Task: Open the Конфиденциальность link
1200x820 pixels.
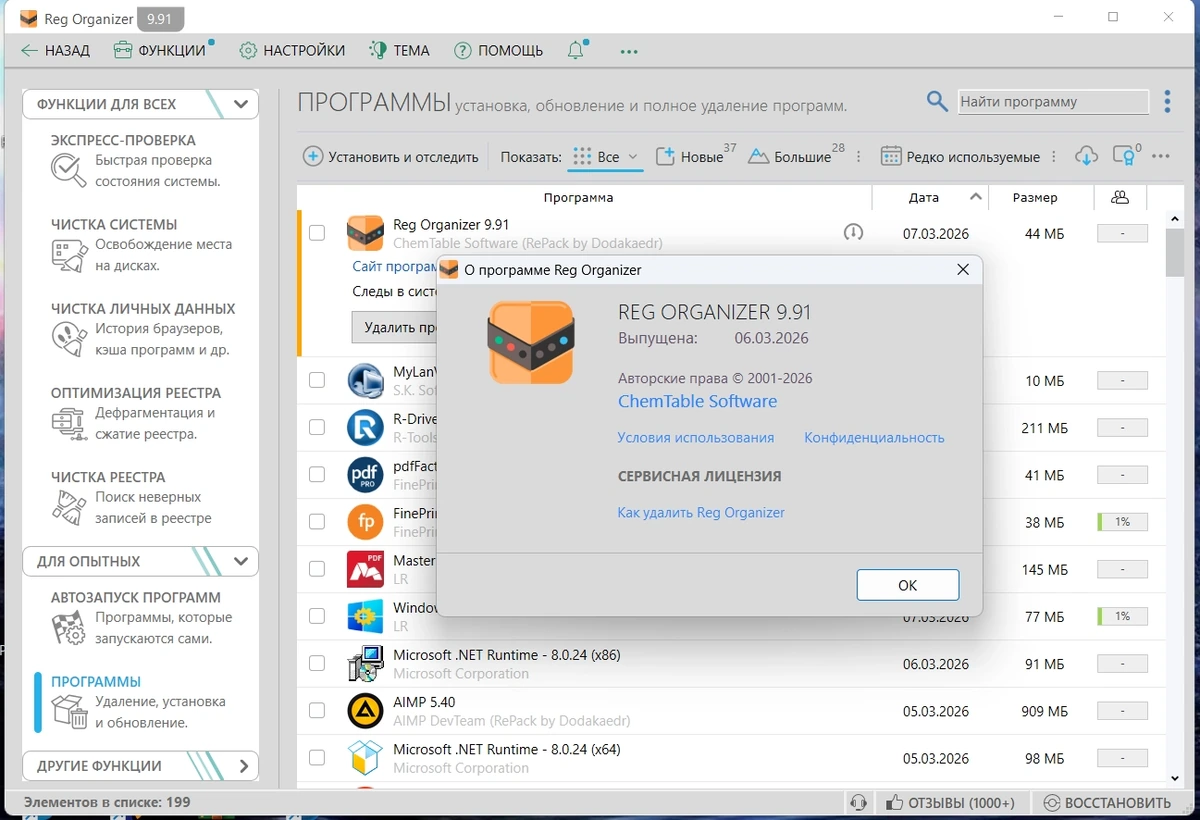Action: [x=874, y=437]
